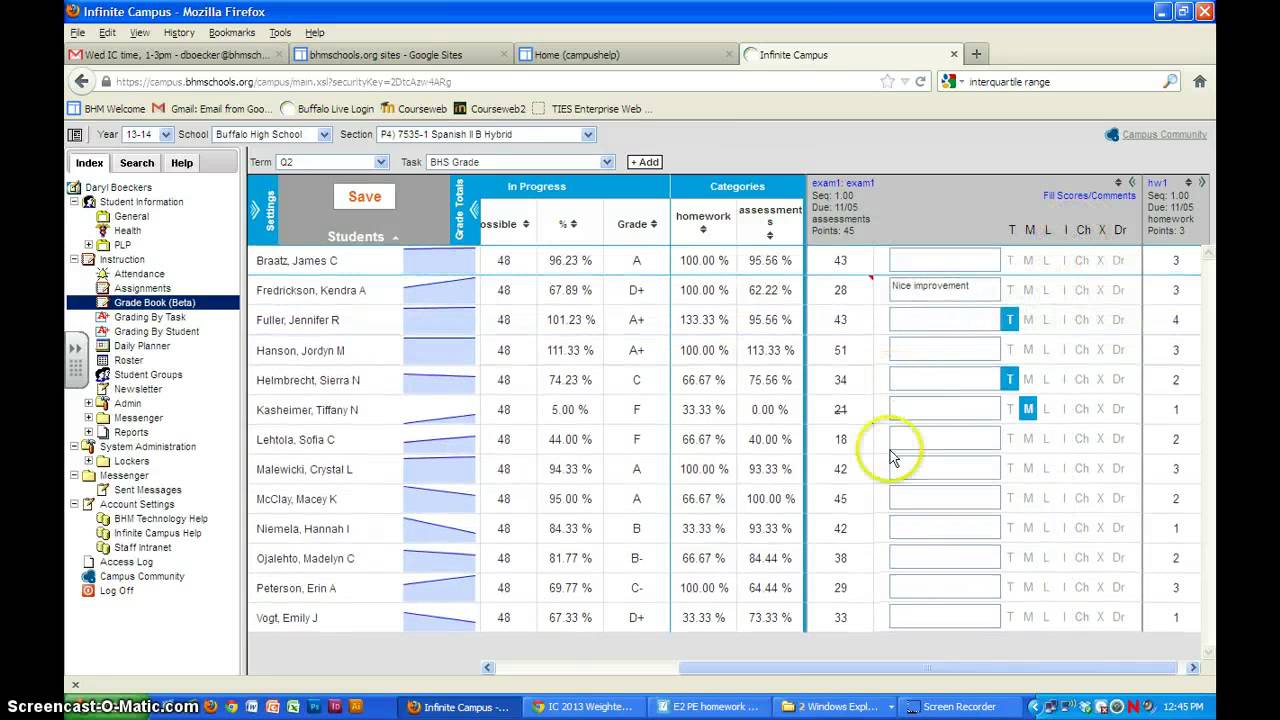Toggle Dr flag for Vogt, Emily J
1280x720 pixels.
click(1119, 617)
